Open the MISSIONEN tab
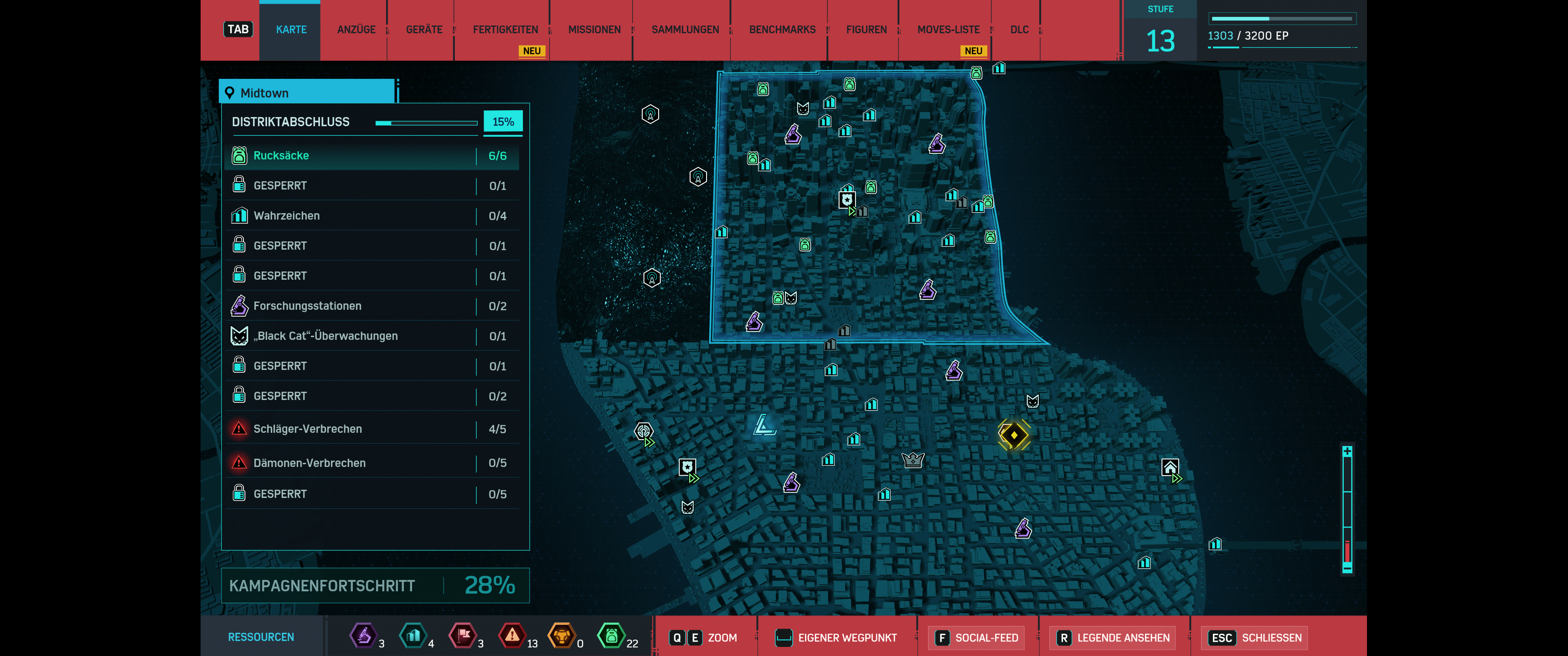 594,30
